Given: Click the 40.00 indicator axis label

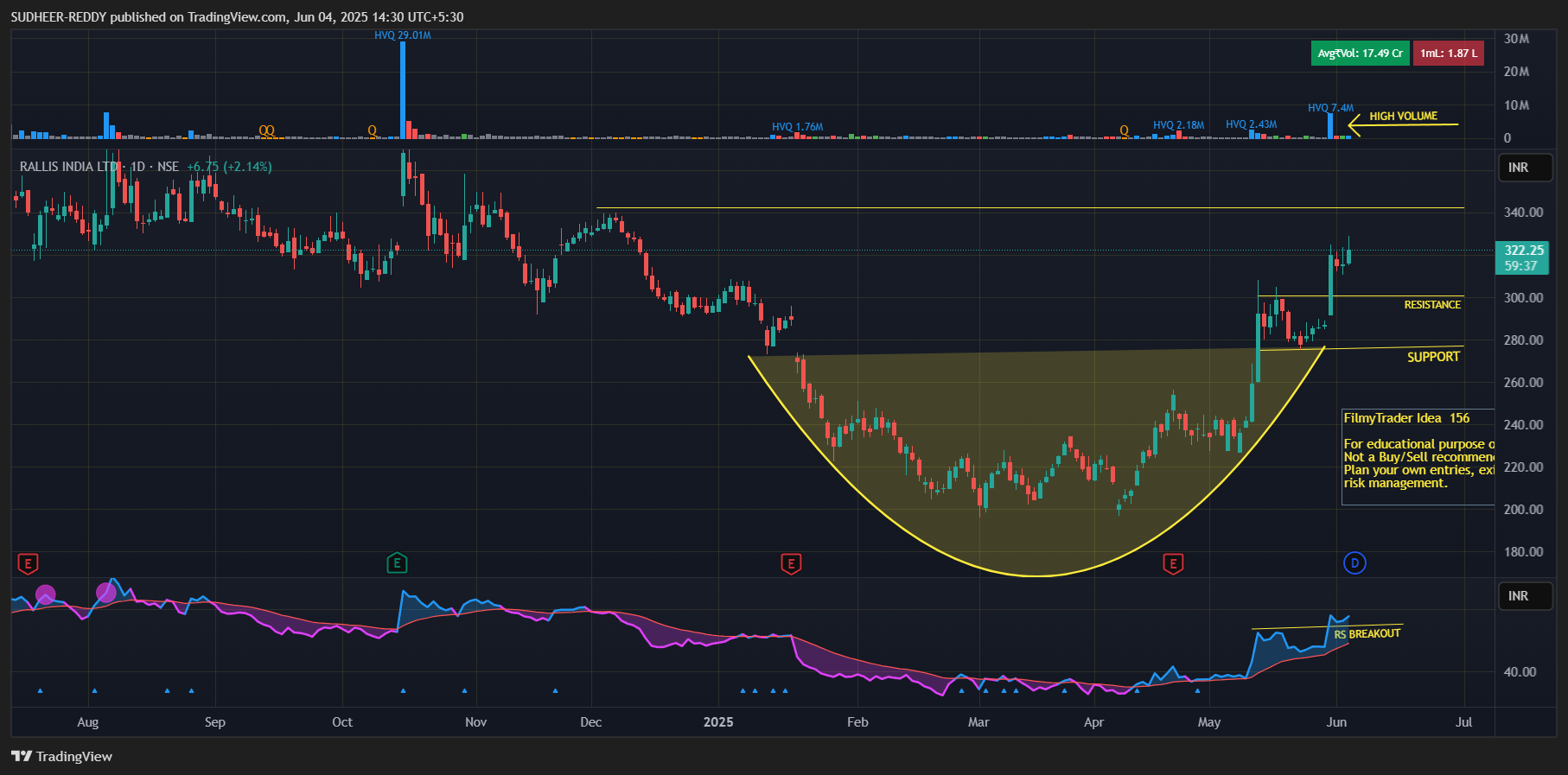Looking at the screenshot, I should pyautogui.click(x=1520, y=672).
